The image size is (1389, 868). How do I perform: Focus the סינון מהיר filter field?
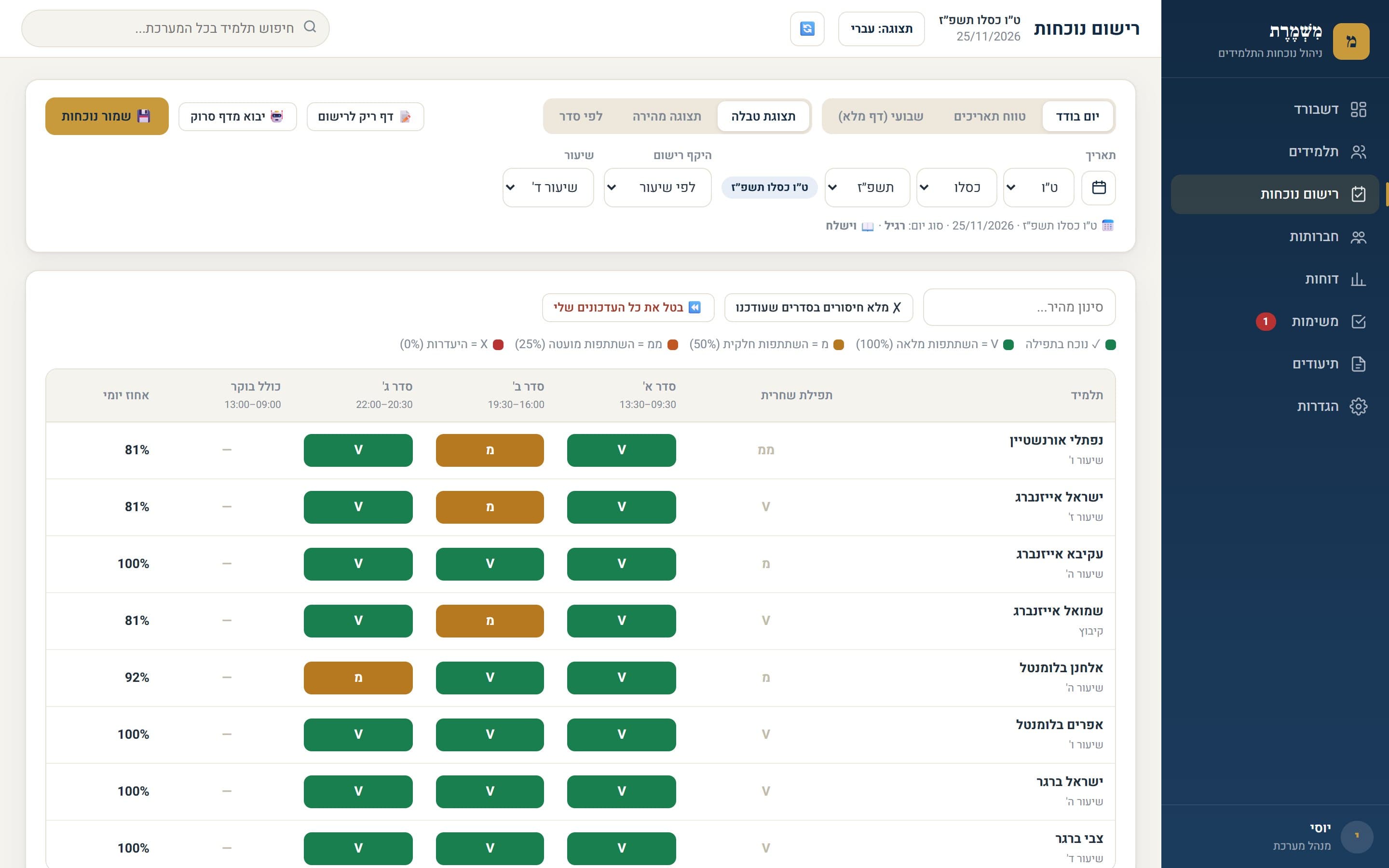(1020, 308)
